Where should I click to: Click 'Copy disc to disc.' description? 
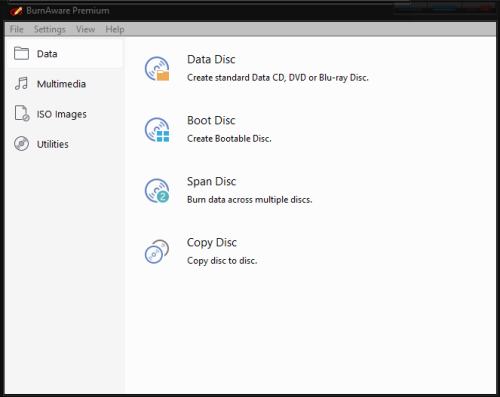coord(222,261)
